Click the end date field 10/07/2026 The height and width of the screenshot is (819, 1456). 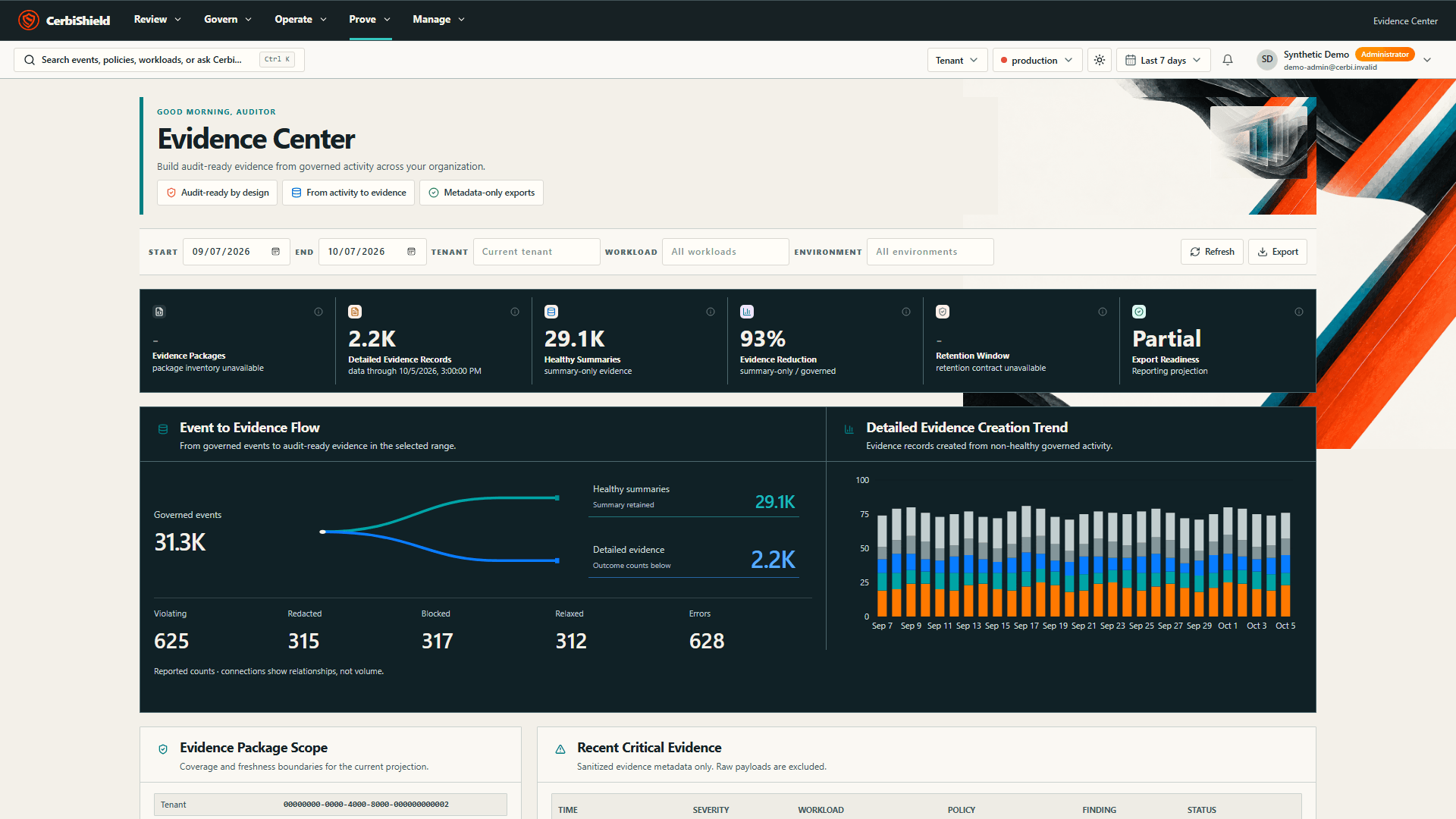point(372,252)
